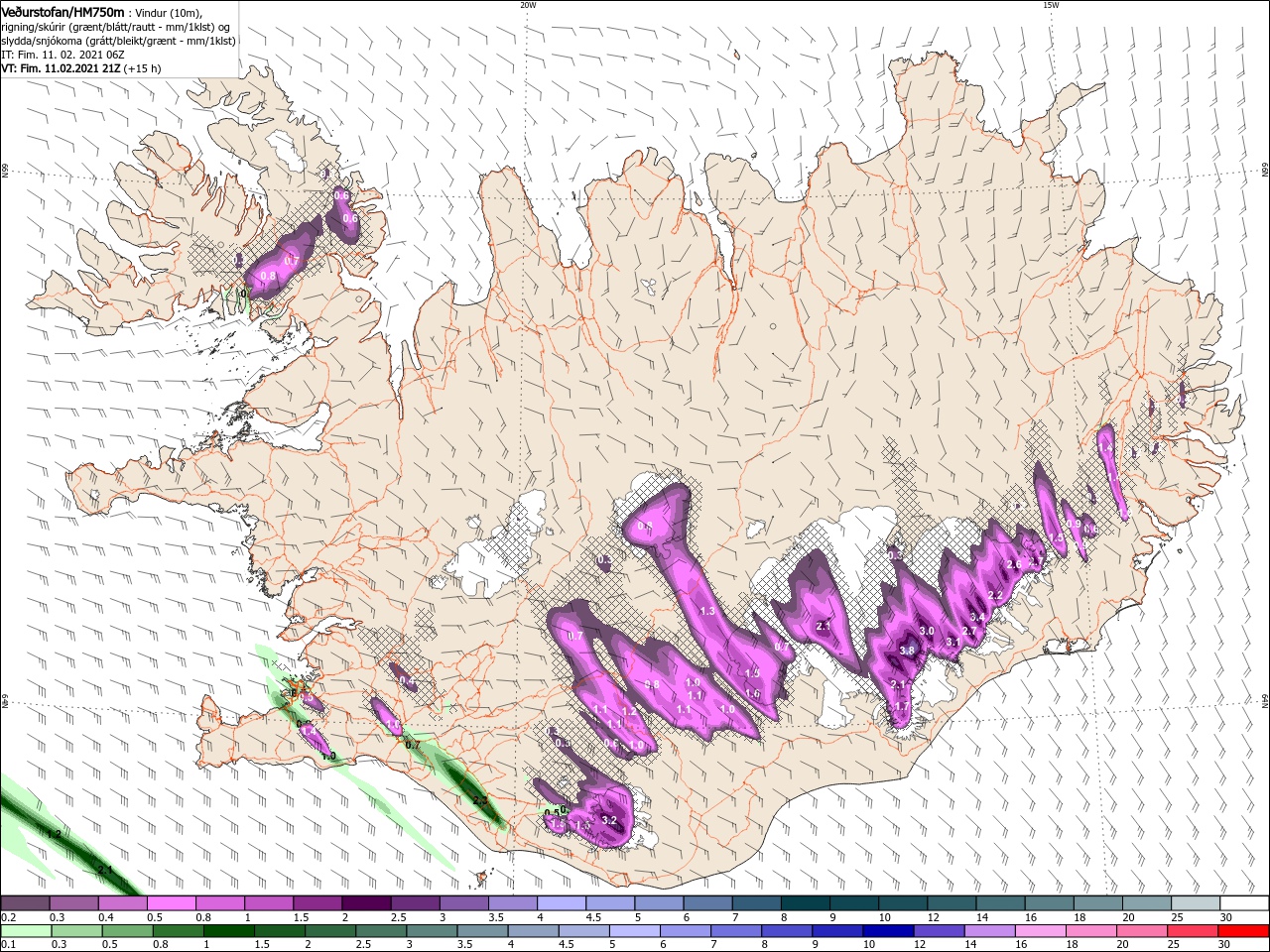This screenshot has width=1270, height=952.
Task: Pick the snow scale swatch between 1 and 1.5
Action: (268, 903)
